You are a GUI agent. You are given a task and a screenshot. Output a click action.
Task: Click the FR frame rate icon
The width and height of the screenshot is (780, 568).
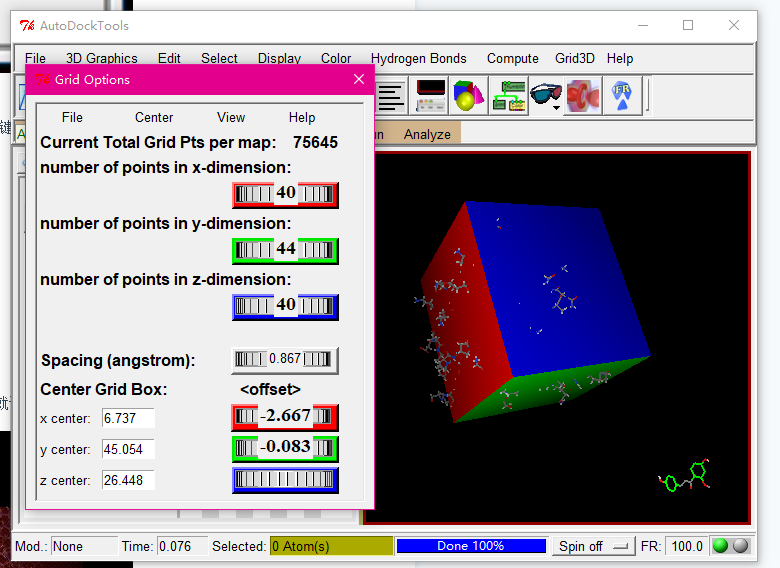click(x=622, y=96)
